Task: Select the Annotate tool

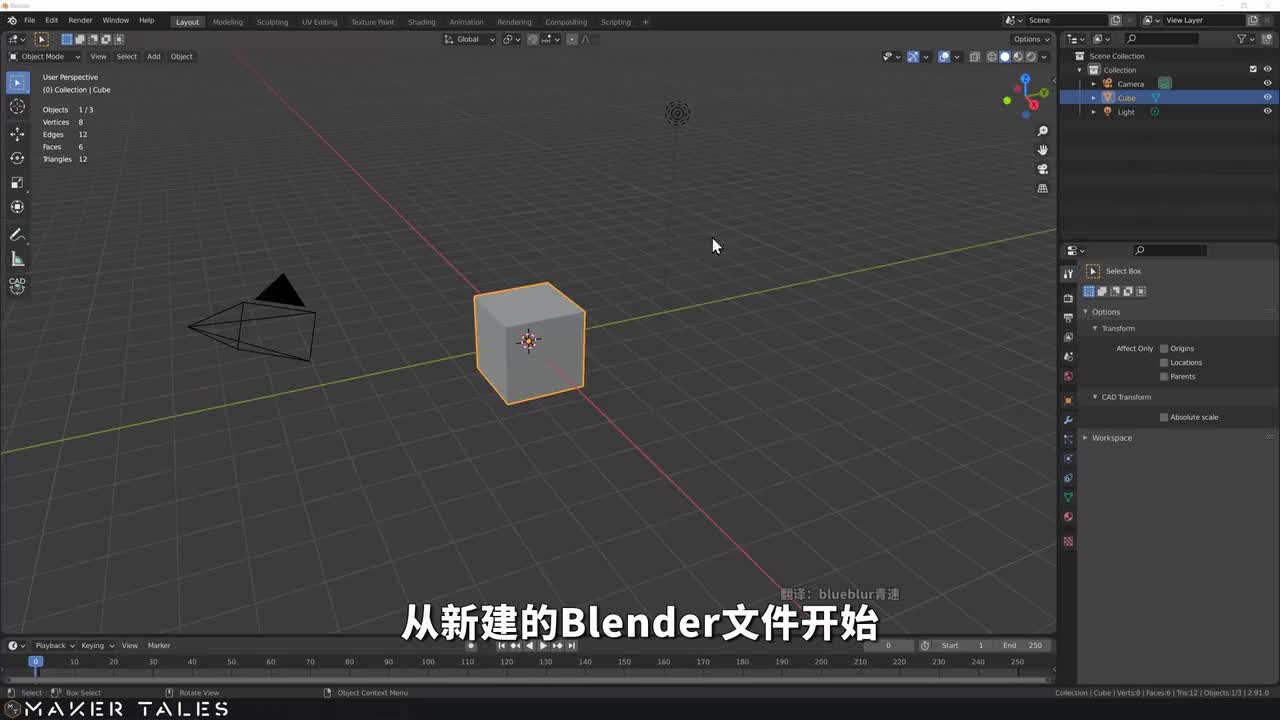Action: pos(17,235)
